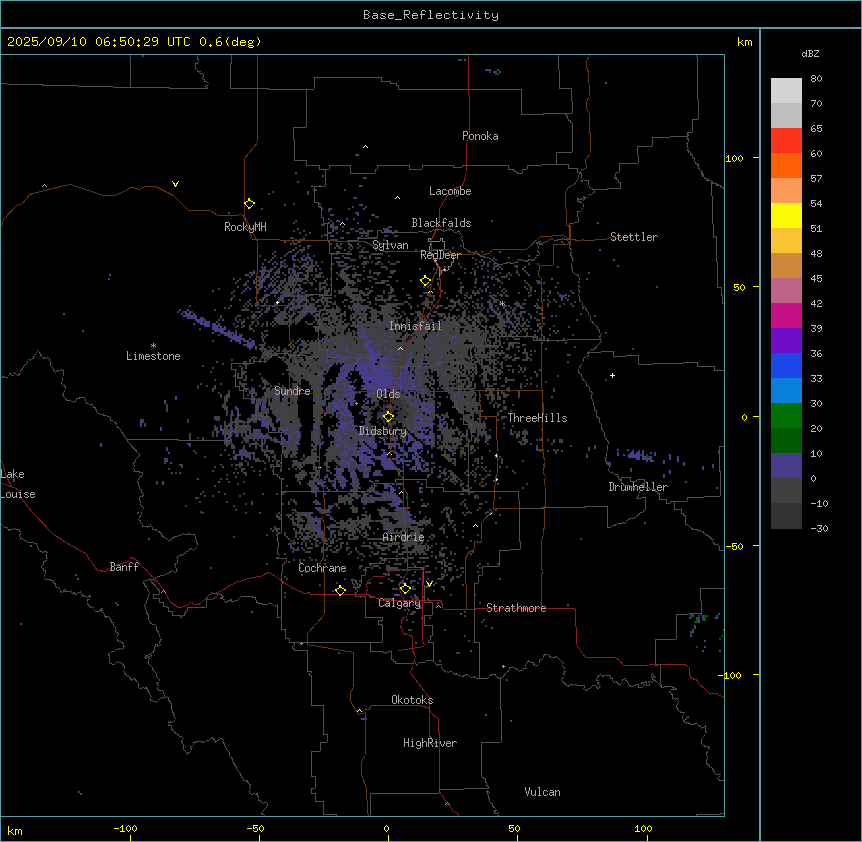Viewport: 862px width, 842px height.
Task: Click the white plus marker north of Drumheller
Action: pos(612,375)
